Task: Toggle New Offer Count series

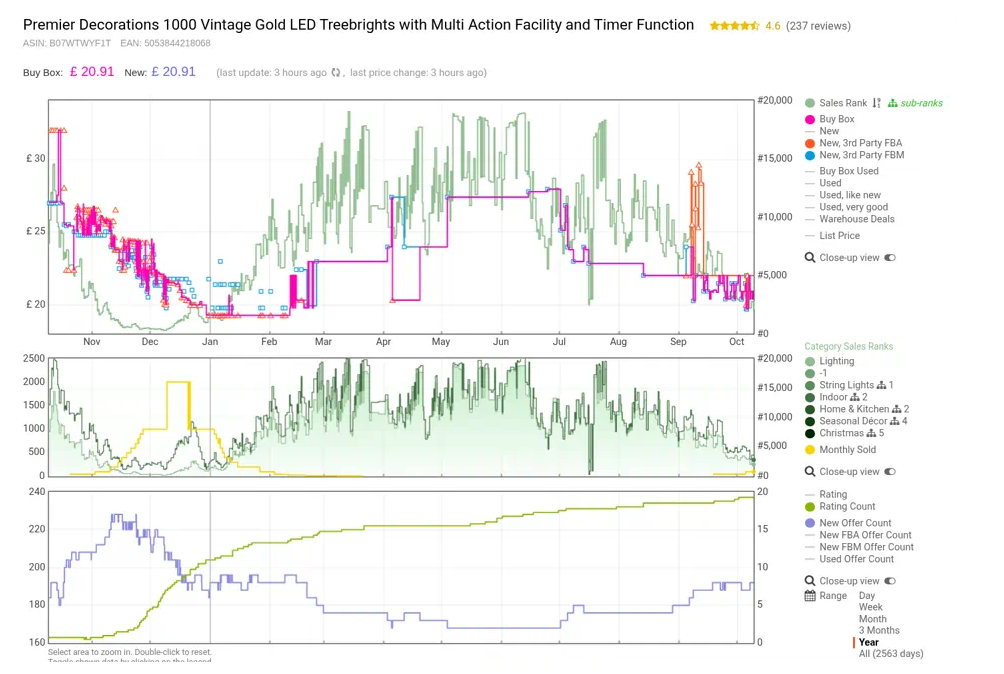Action: 848,524
